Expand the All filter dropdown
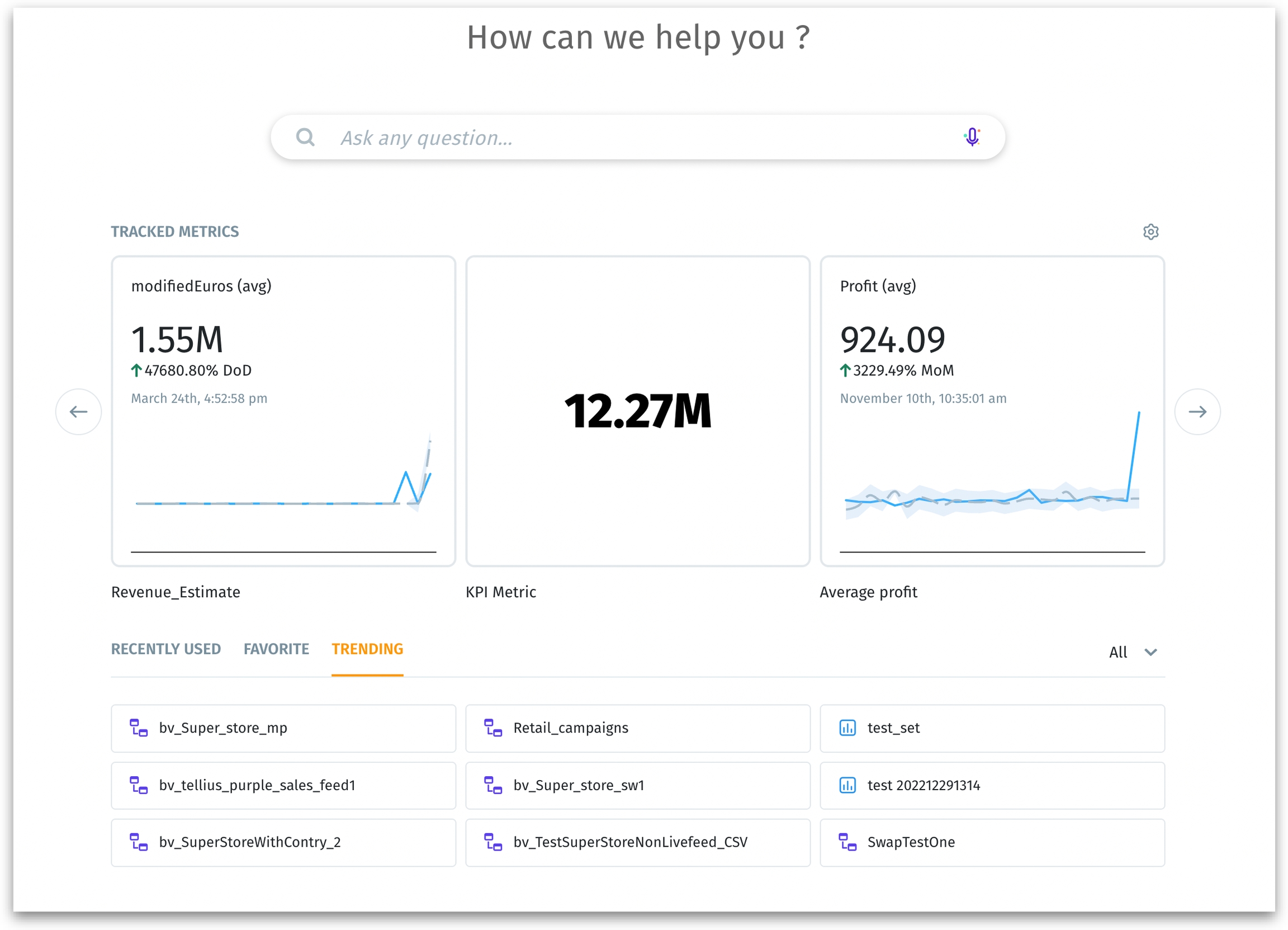Image resolution: width=1288 pixels, height=930 pixels. (x=1133, y=652)
